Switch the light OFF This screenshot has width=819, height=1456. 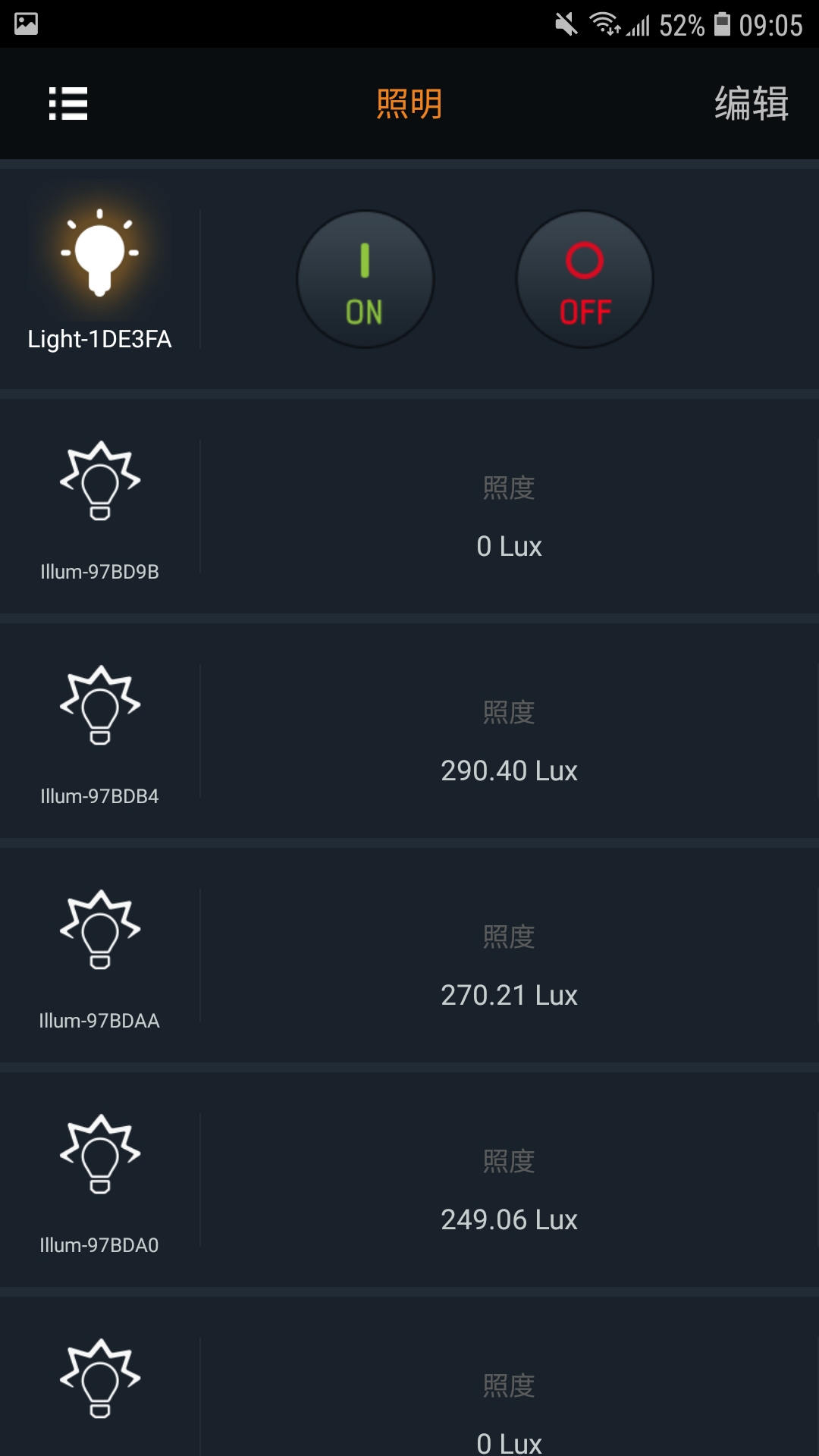(x=585, y=279)
